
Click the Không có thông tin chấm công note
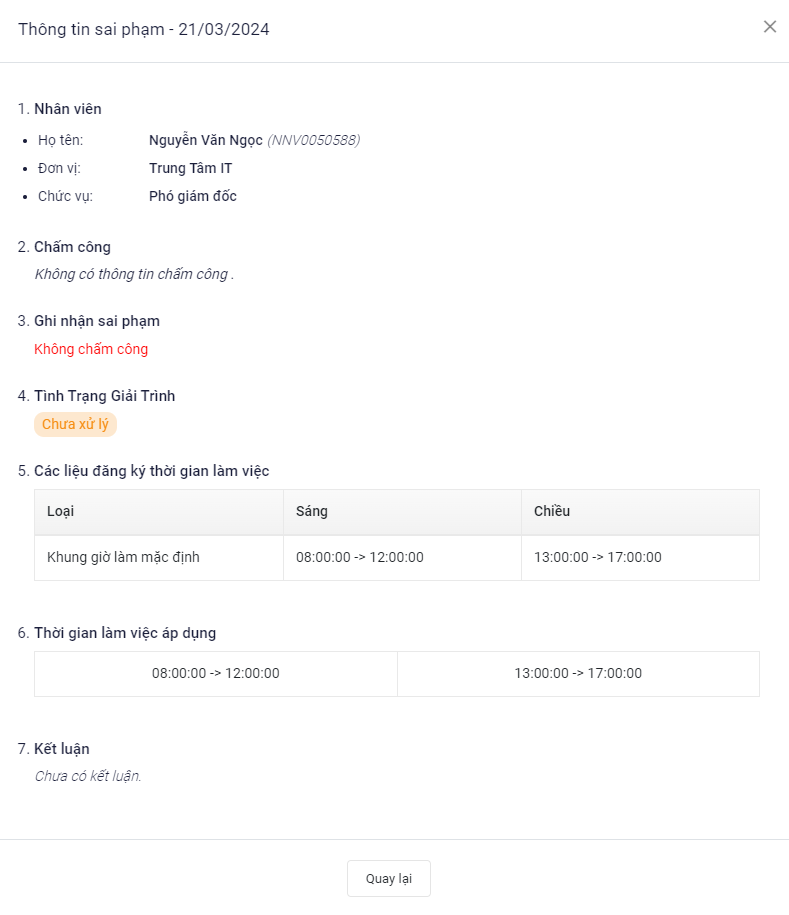coord(134,274)
